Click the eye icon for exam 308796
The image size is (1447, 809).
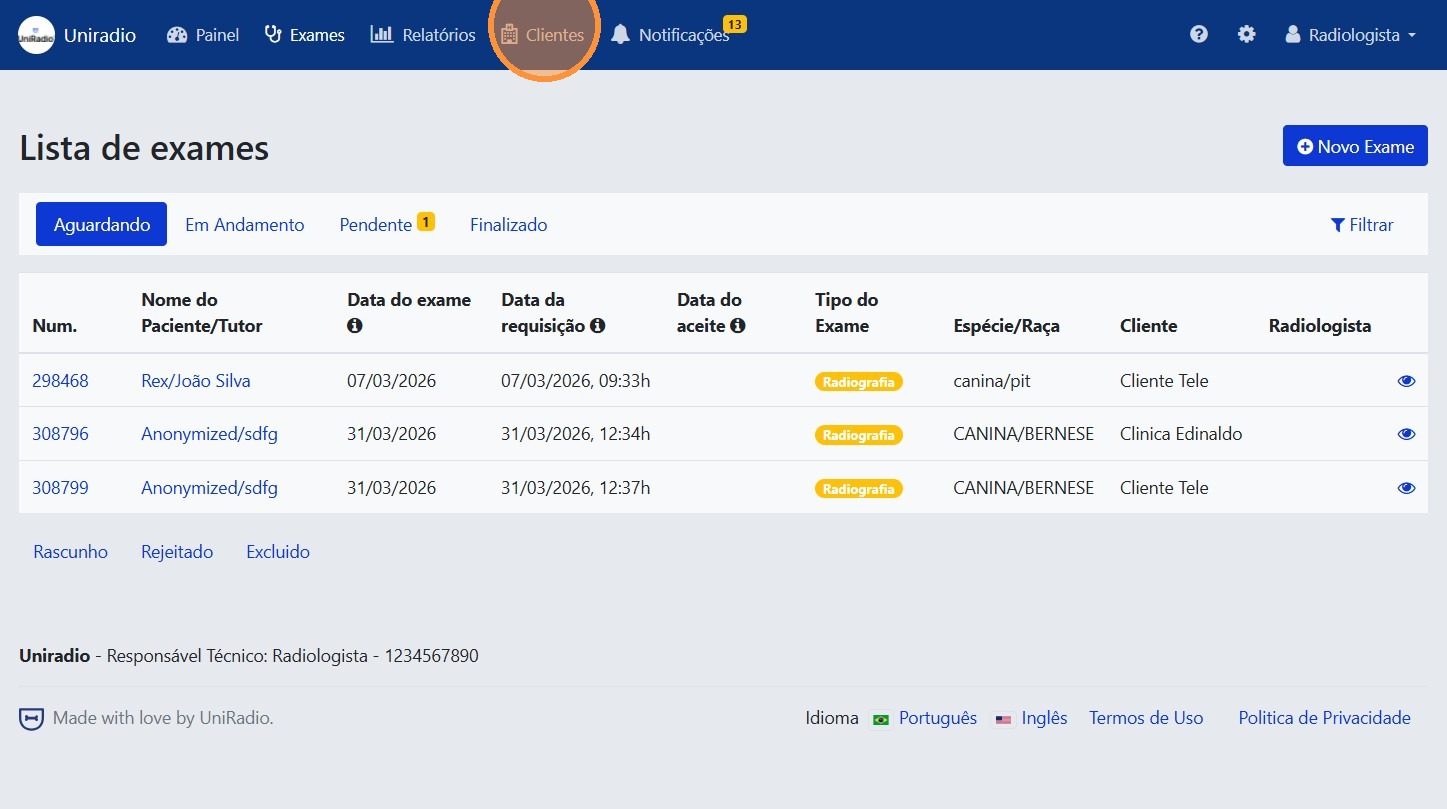1406,433
